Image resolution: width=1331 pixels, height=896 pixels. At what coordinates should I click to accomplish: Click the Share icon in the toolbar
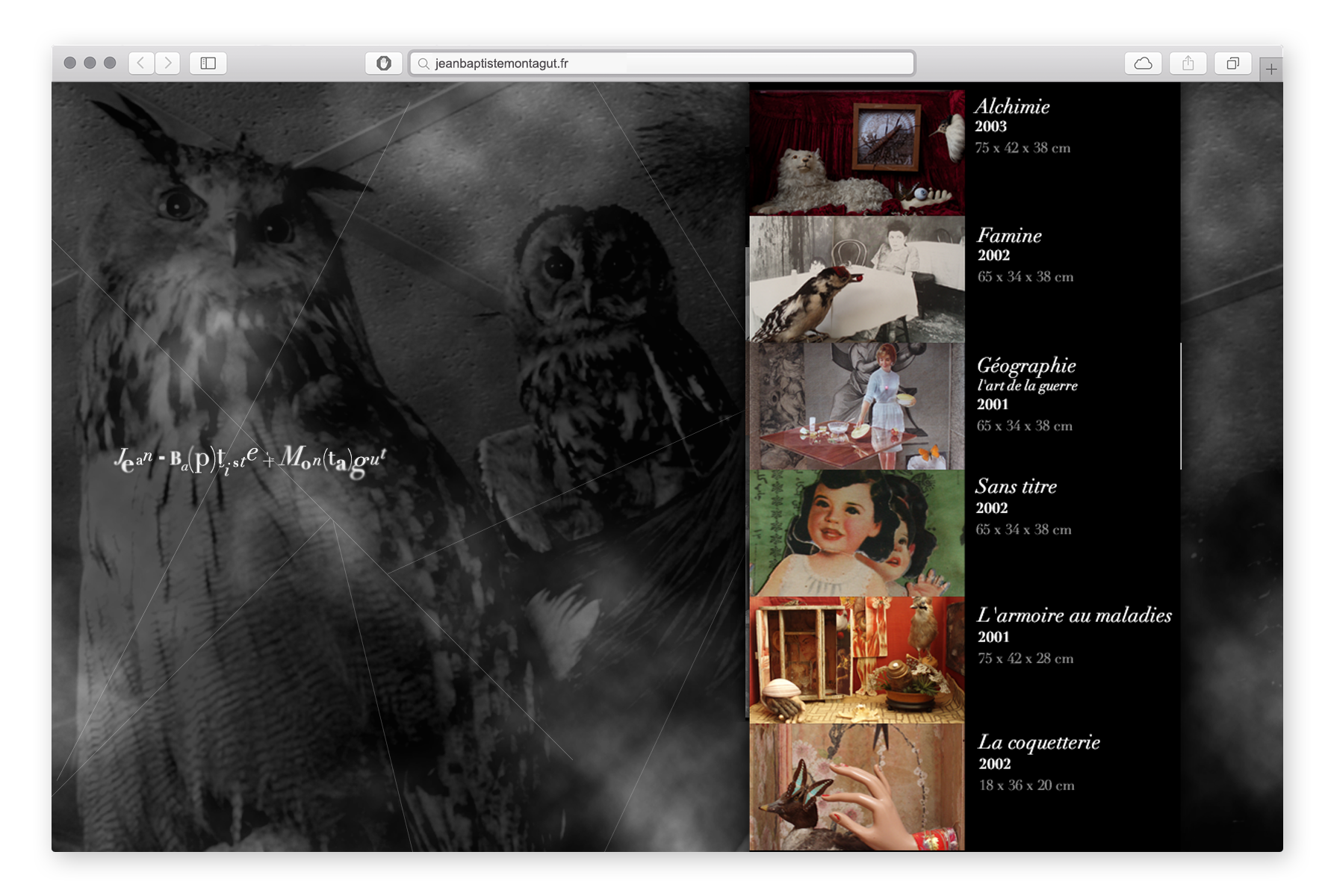tap(1188, 63)
